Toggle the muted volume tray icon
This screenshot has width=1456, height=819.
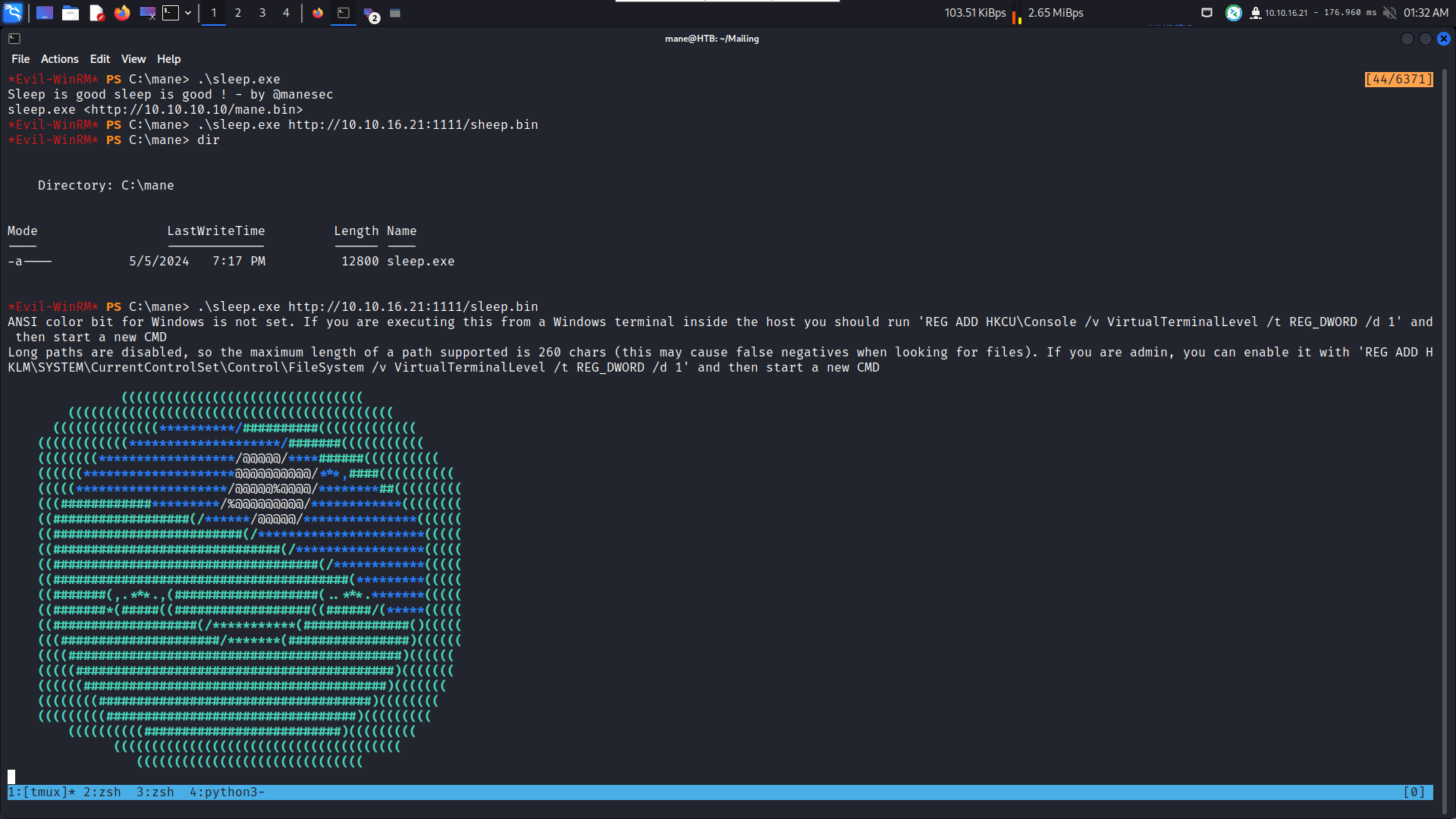click(x=1389, y=13)
